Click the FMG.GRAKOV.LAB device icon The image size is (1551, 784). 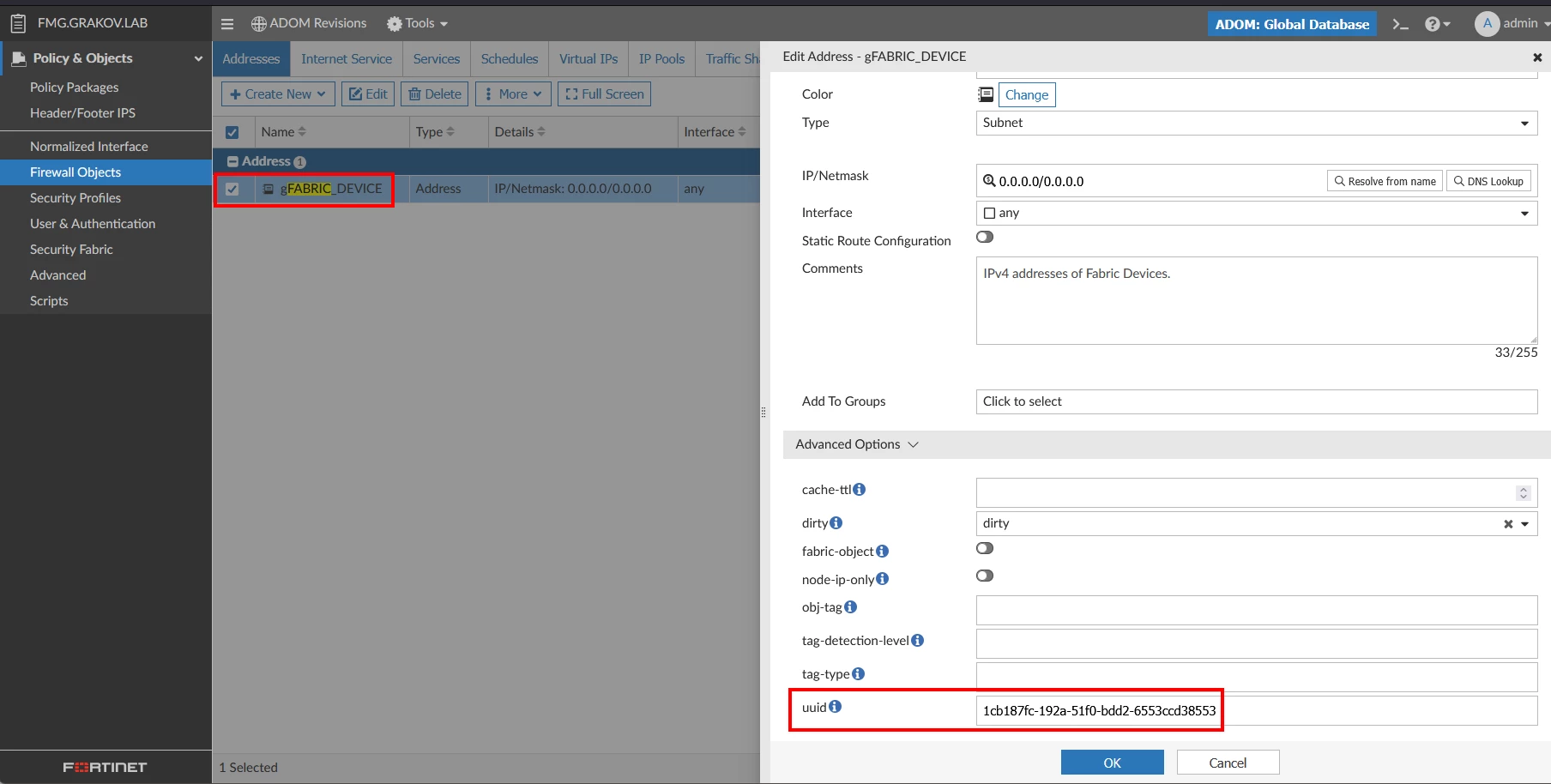[x=18, y=23]
